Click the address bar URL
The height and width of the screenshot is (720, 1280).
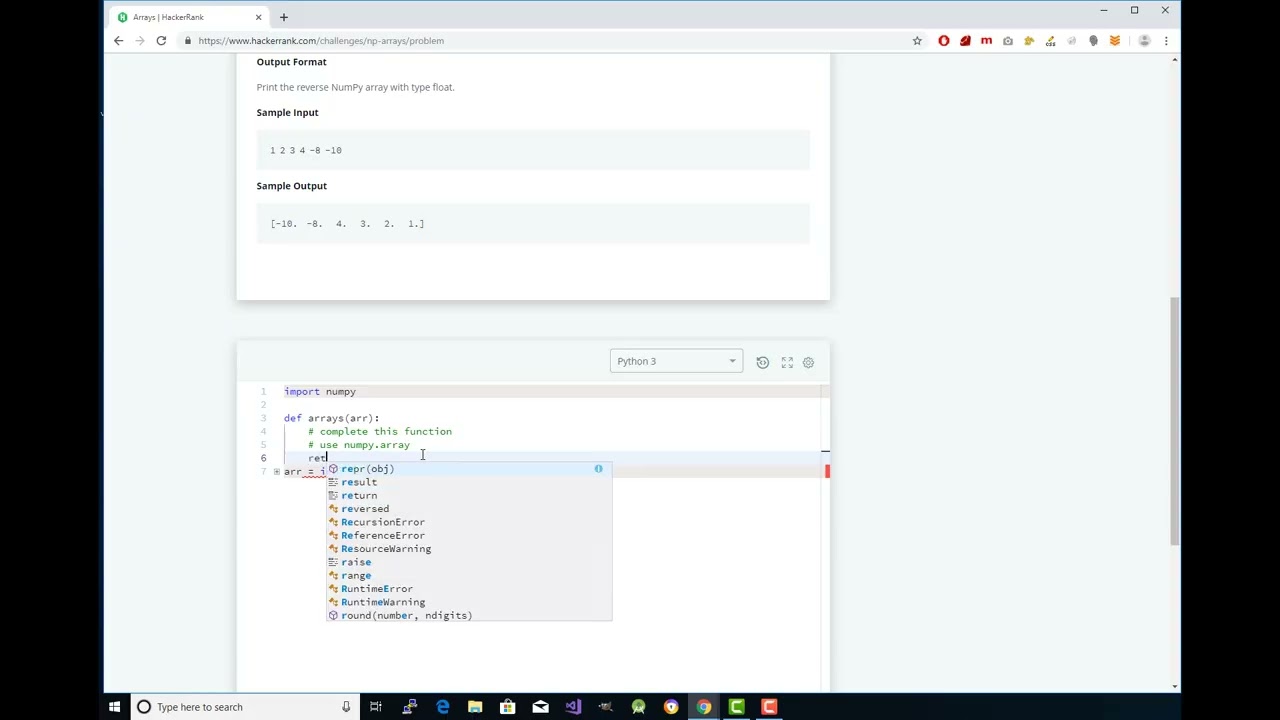tap(321, 41)
